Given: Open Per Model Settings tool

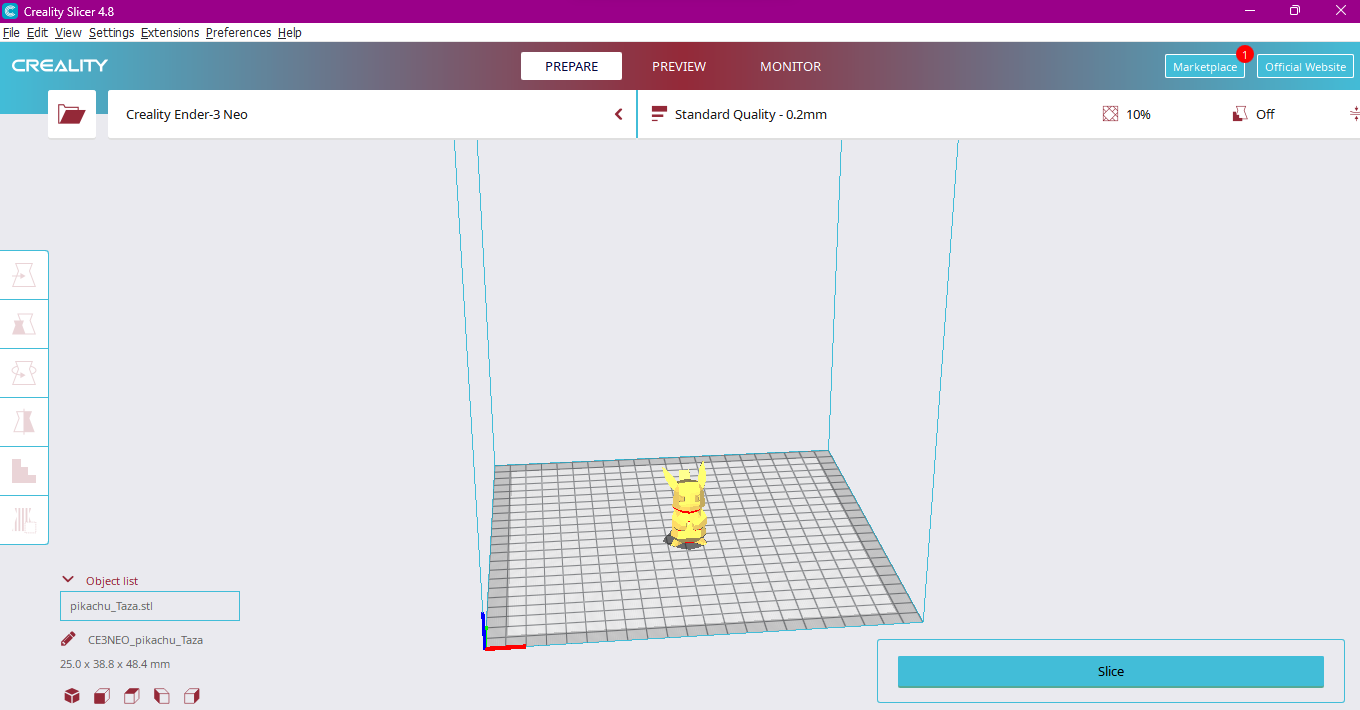Looking at the screenshot, I should 24,470.
